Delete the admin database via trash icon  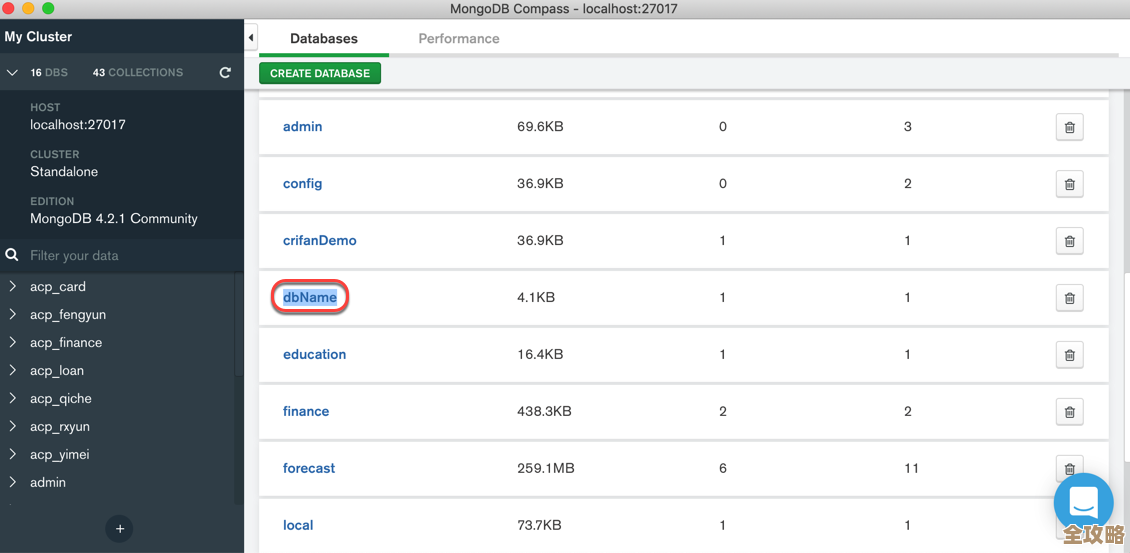click(1069, 127)
